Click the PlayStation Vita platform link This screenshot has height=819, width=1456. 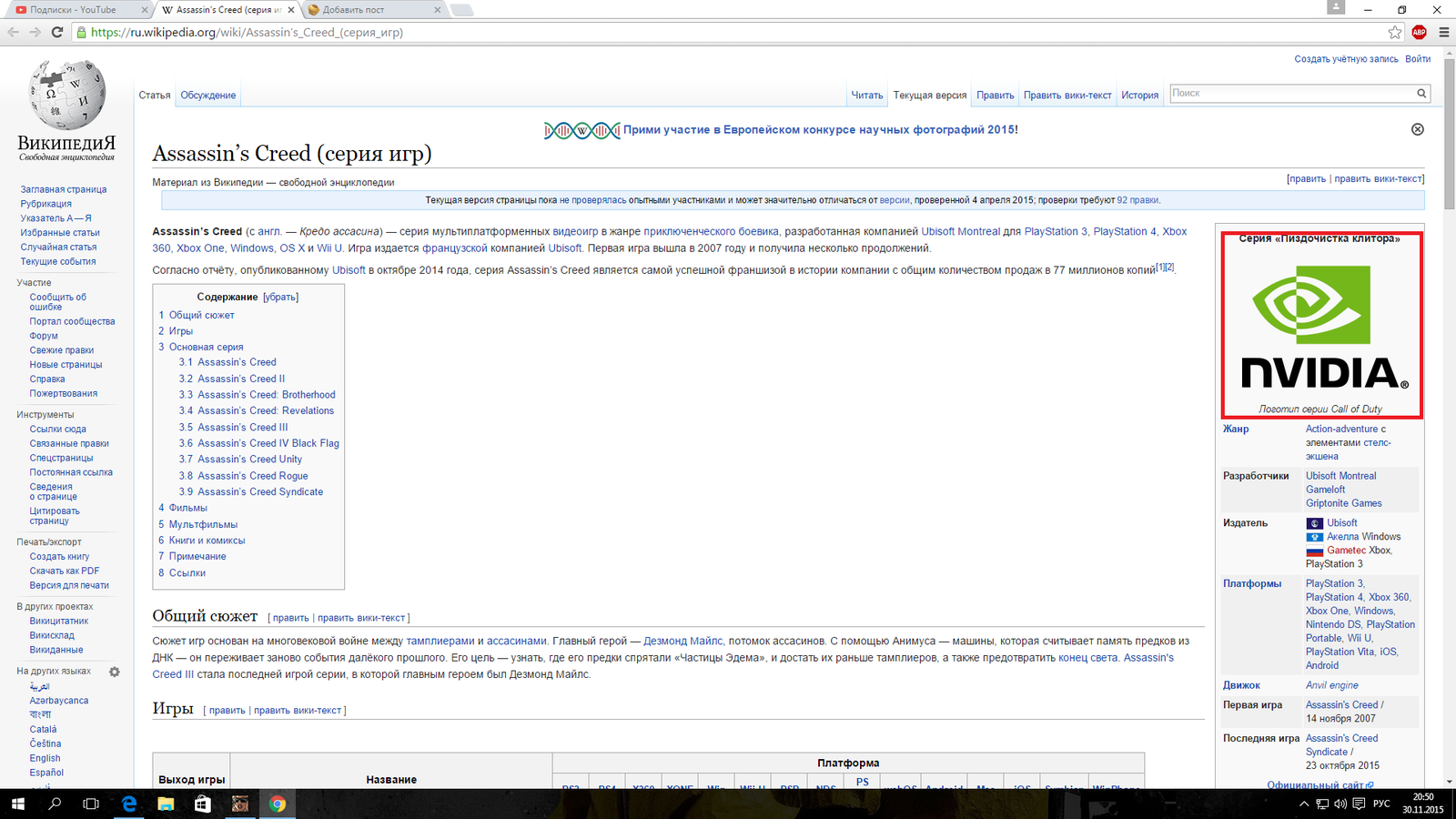pos(1340,652)
